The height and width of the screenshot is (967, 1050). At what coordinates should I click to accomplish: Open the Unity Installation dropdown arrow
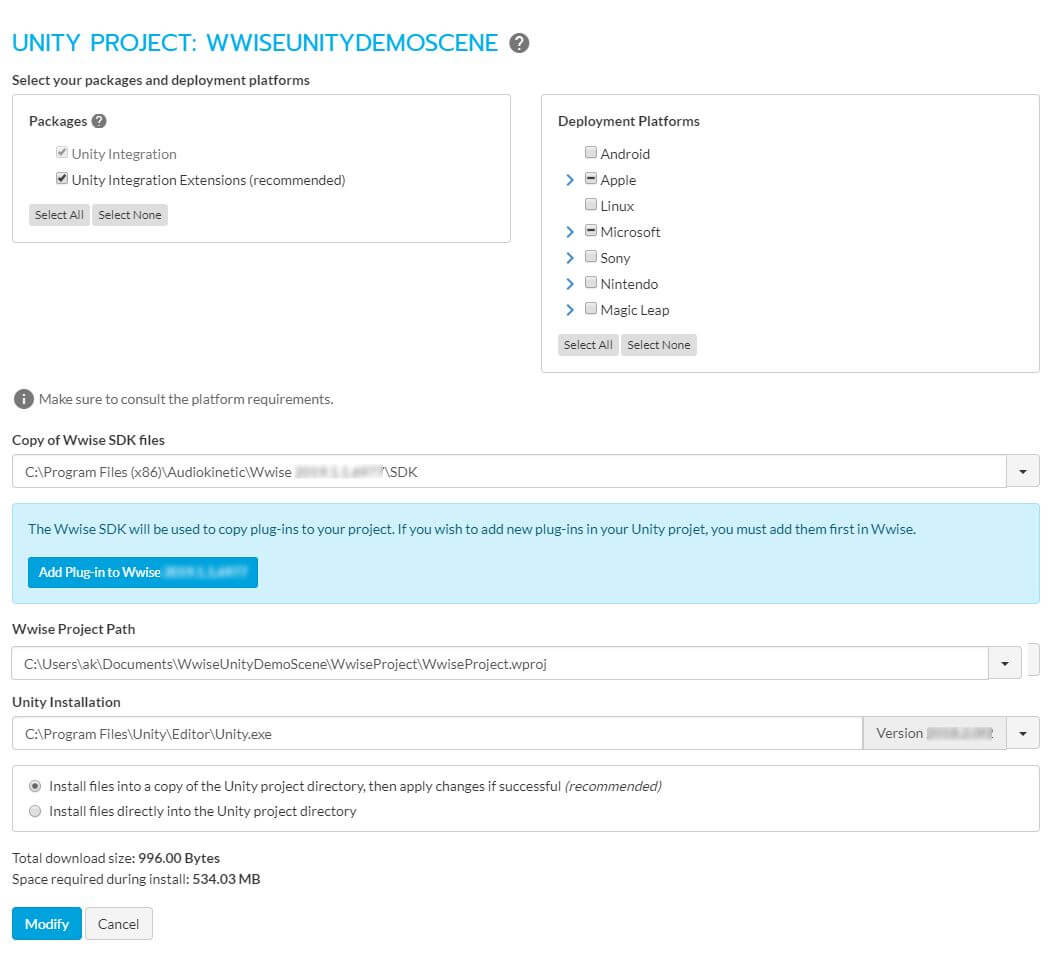click(x=1023, y=734)
